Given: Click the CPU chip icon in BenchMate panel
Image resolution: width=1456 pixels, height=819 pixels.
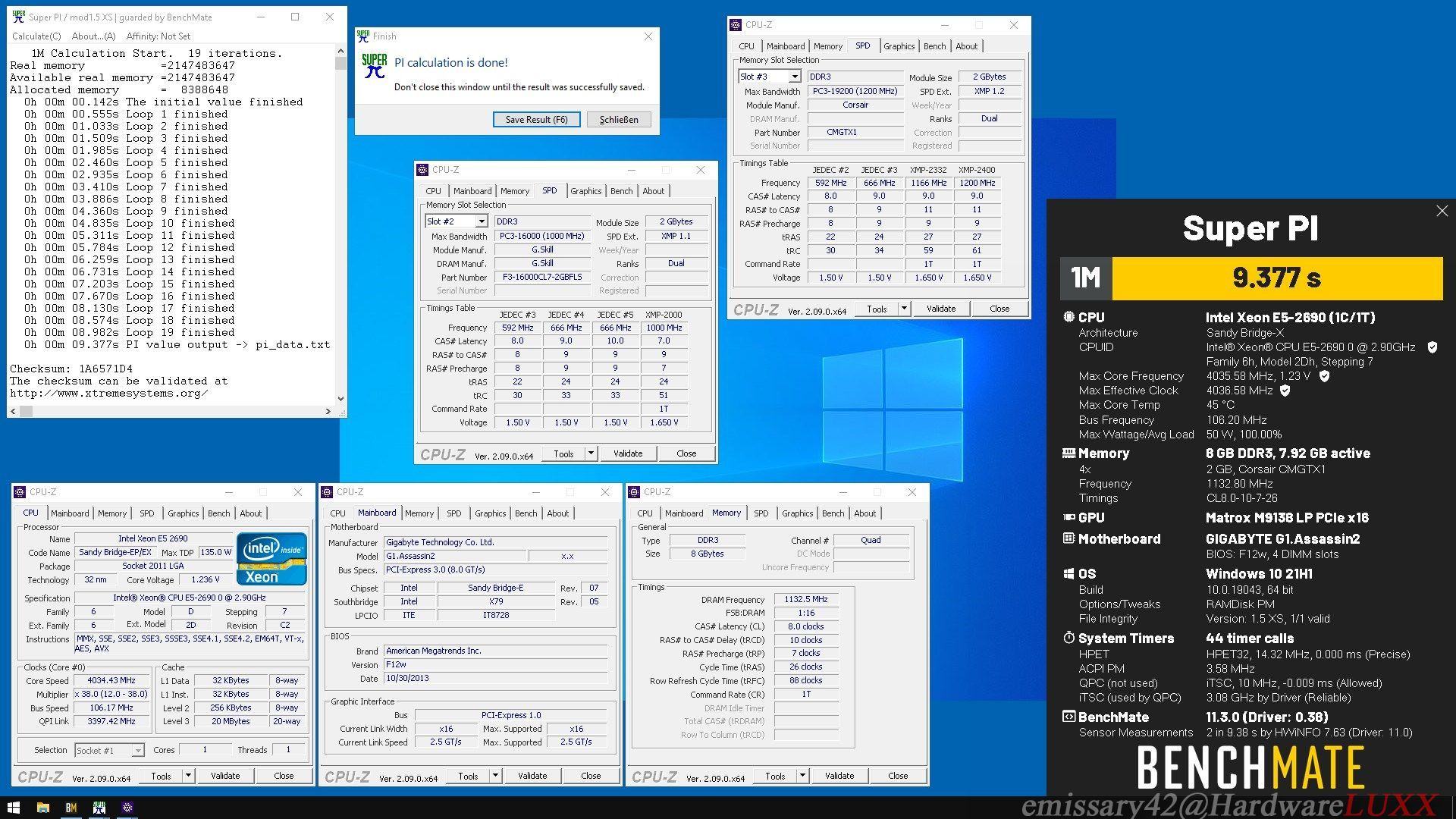Looking at the screenshot, I should [1068, 318].
